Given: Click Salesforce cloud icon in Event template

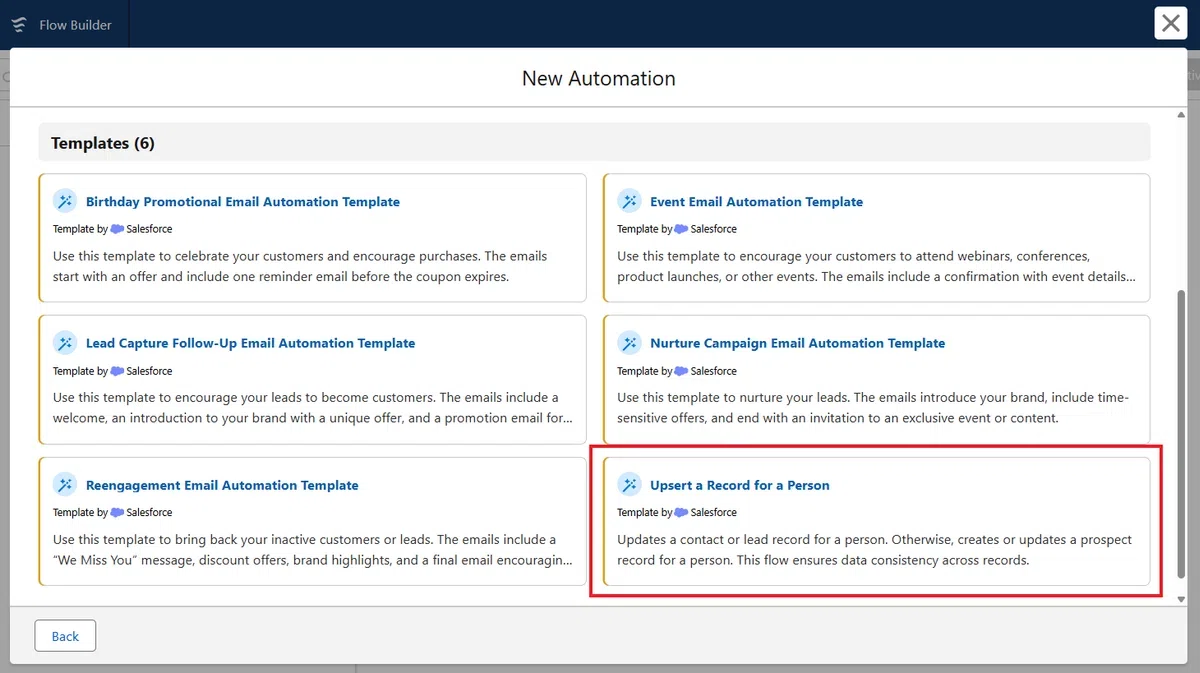Looking at the screenshot, I should coord(681,229).
